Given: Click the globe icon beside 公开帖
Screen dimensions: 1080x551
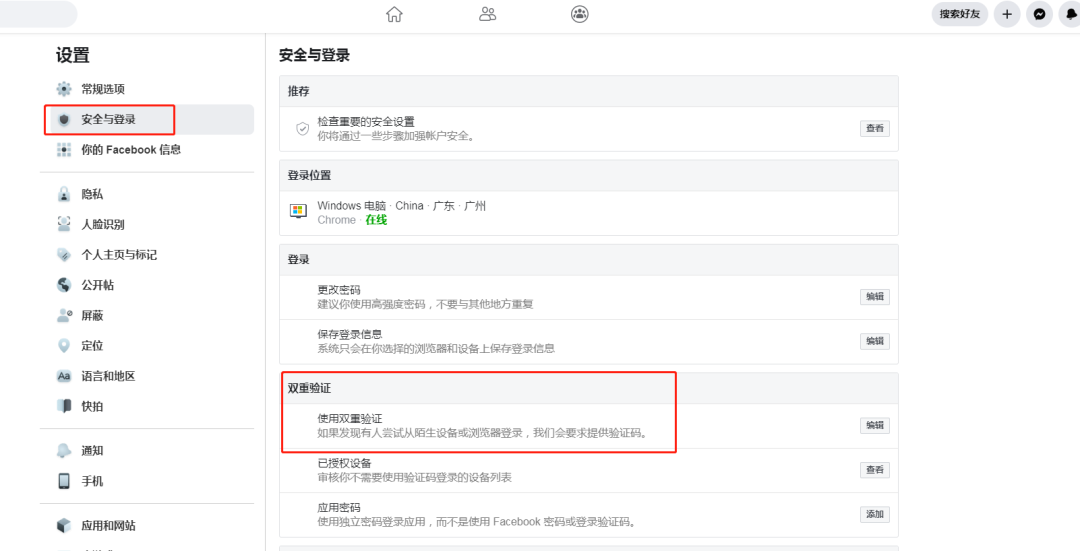Looking at the screenshot, I should tap(64, 285).
